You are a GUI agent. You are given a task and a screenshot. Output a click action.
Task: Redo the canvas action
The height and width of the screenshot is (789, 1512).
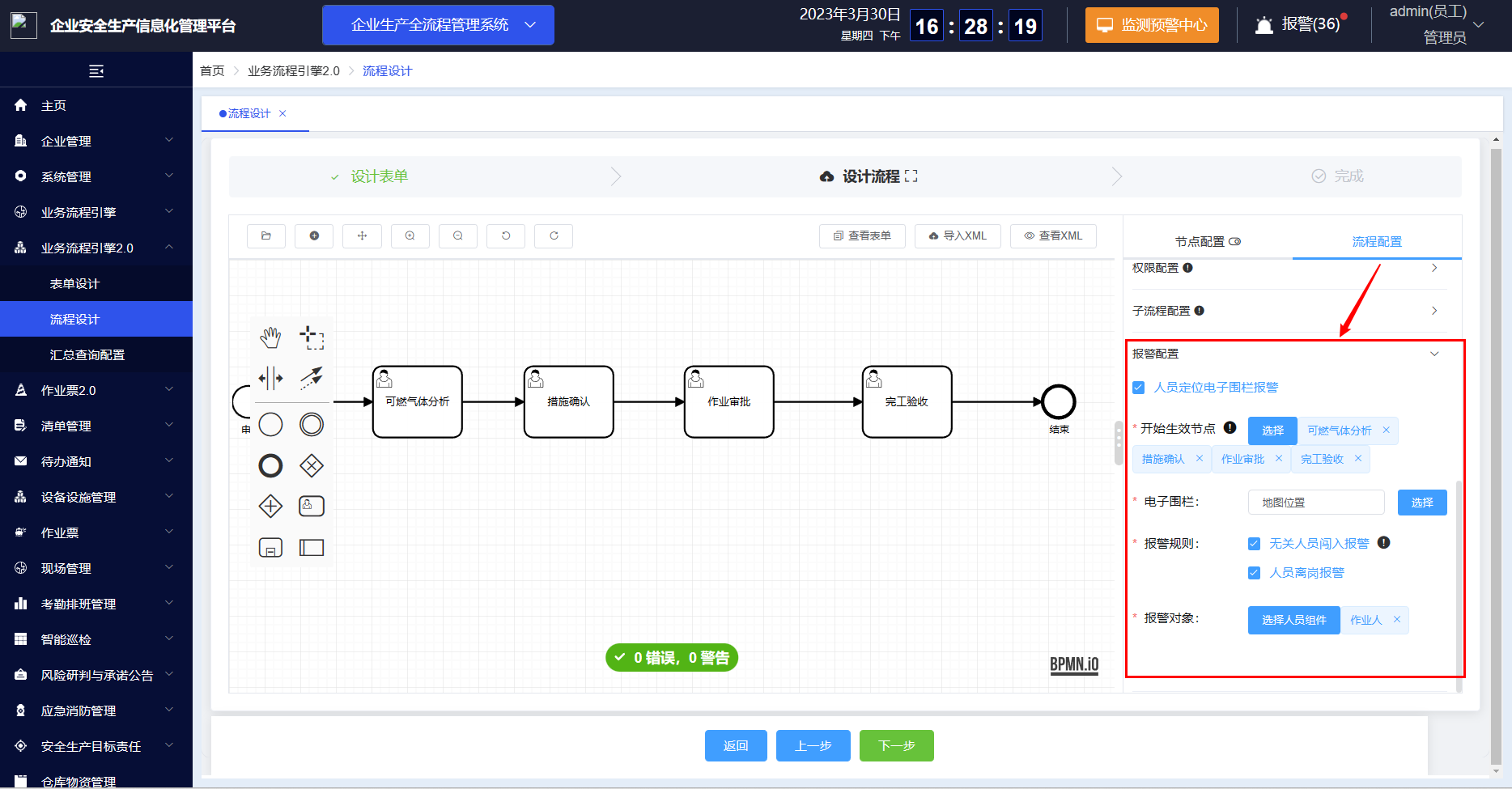coord(554,235)
